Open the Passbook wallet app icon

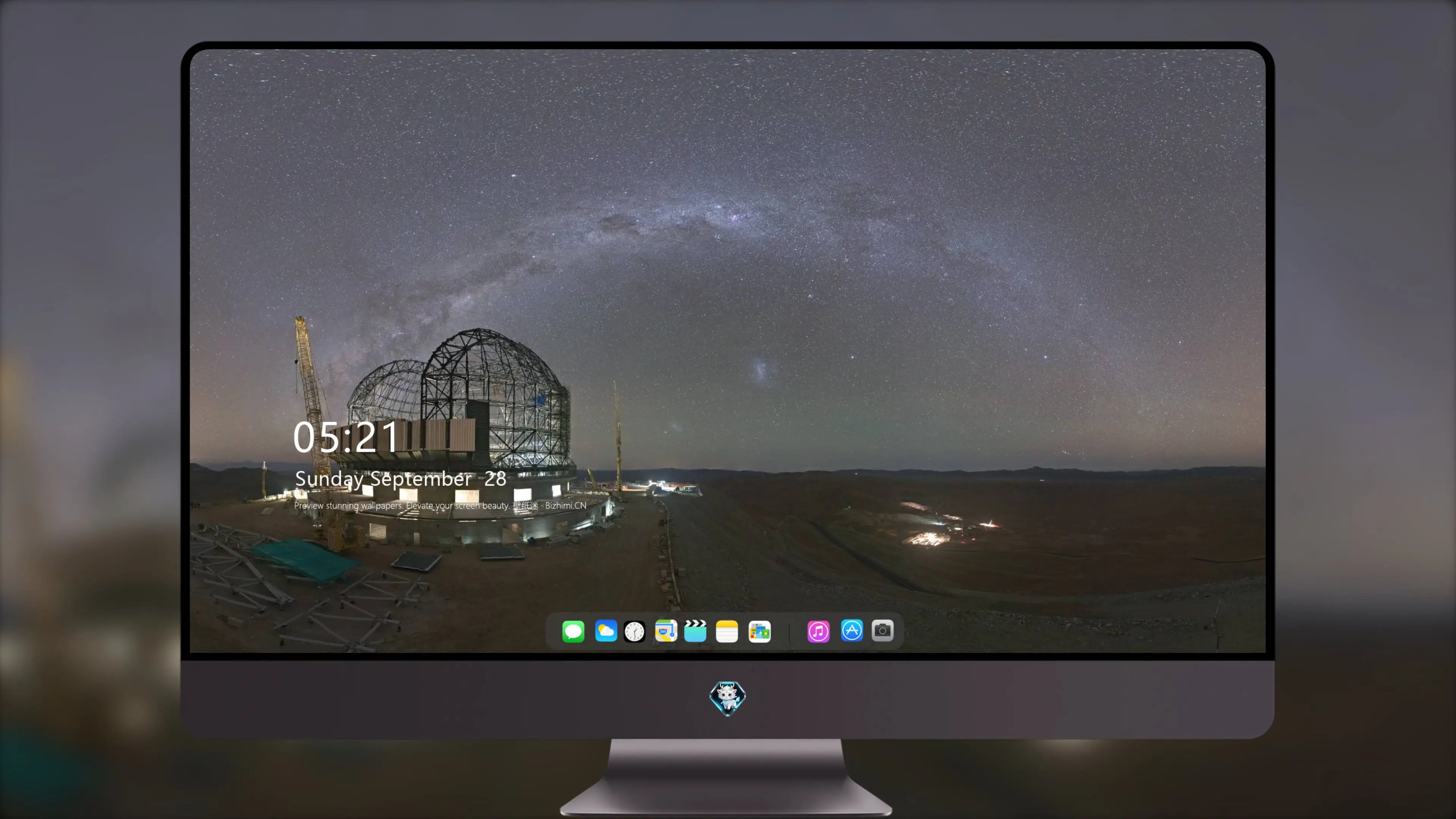[x=759, y=631]
